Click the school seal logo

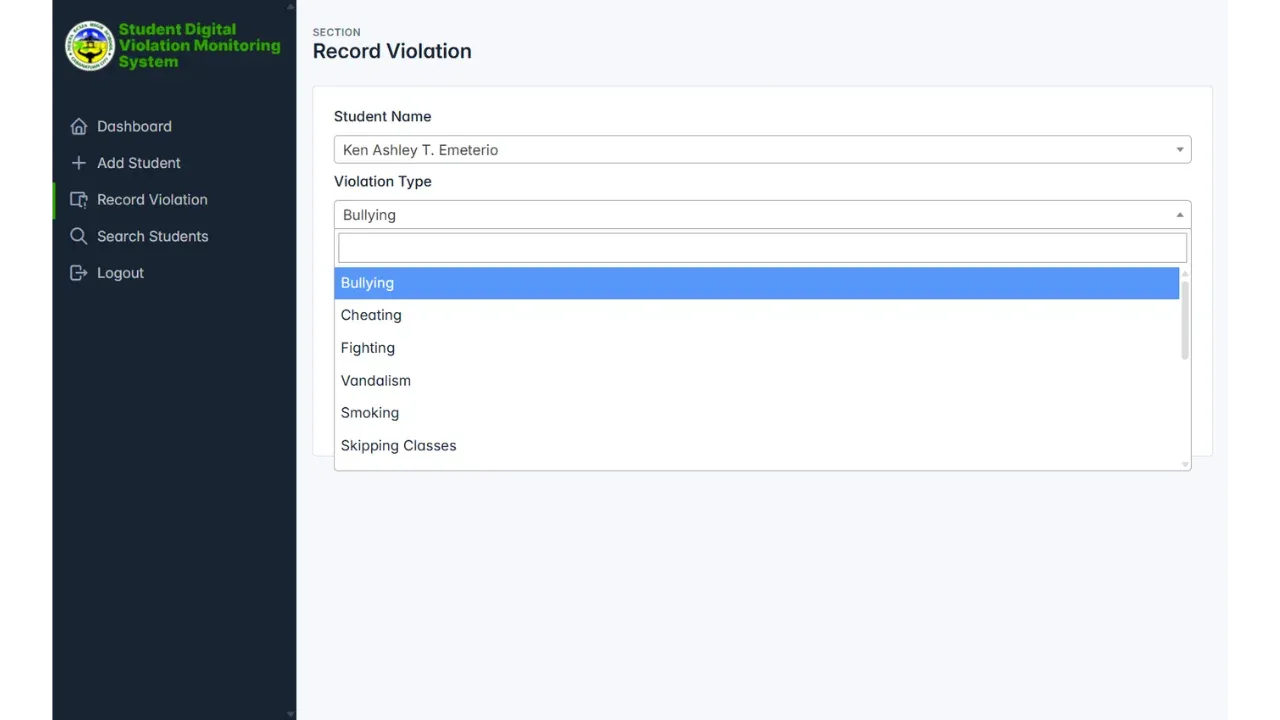(x=89, y=45)
